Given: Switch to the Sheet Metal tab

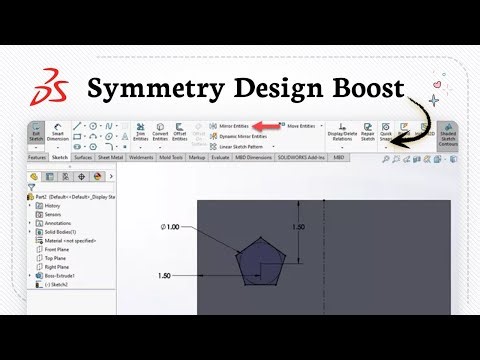Looking at the screenshot, I should click(x=110, y=157).
